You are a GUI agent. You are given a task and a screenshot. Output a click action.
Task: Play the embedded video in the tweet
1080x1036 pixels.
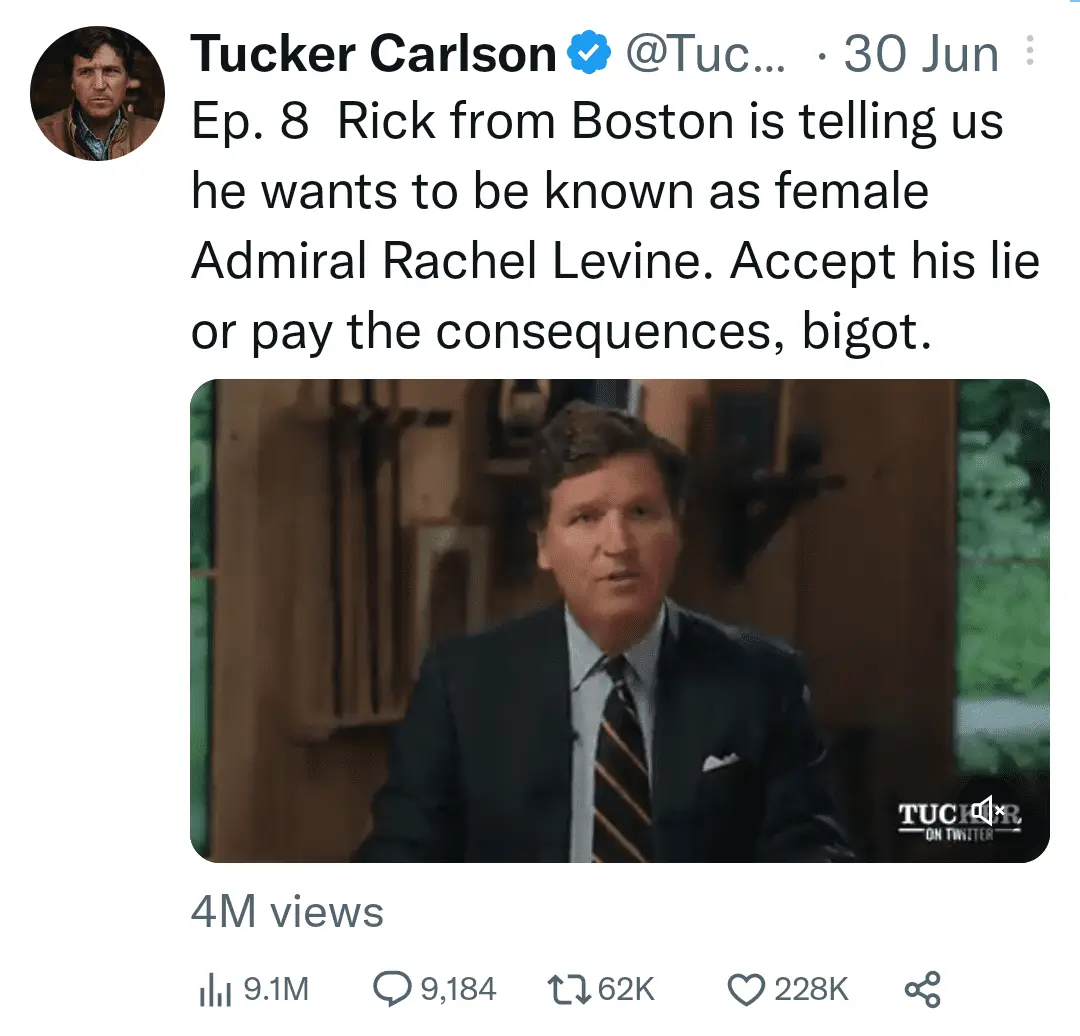coord(619,620)
